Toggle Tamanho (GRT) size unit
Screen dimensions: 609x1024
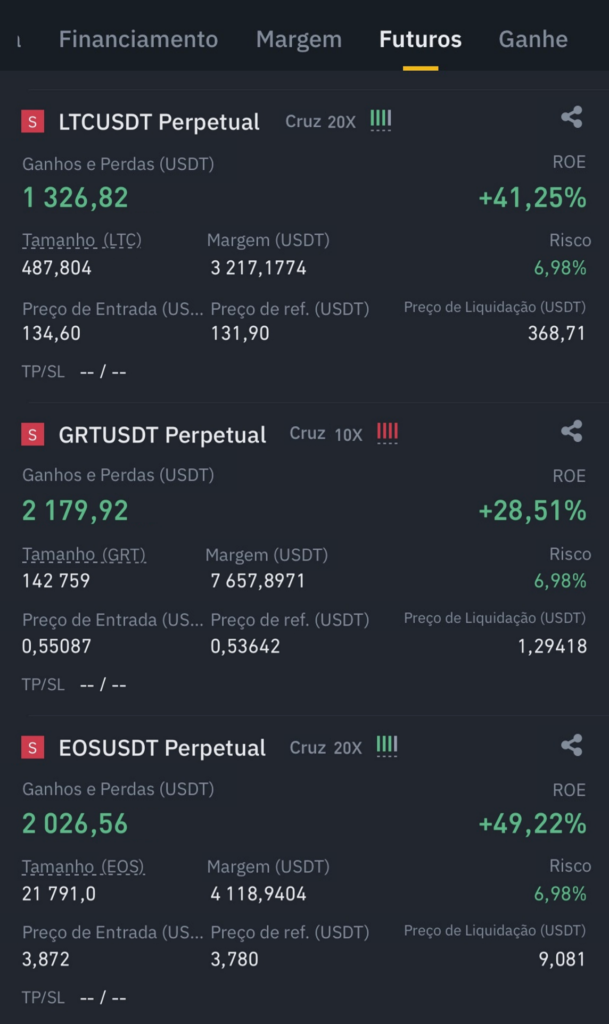point(84,554)
